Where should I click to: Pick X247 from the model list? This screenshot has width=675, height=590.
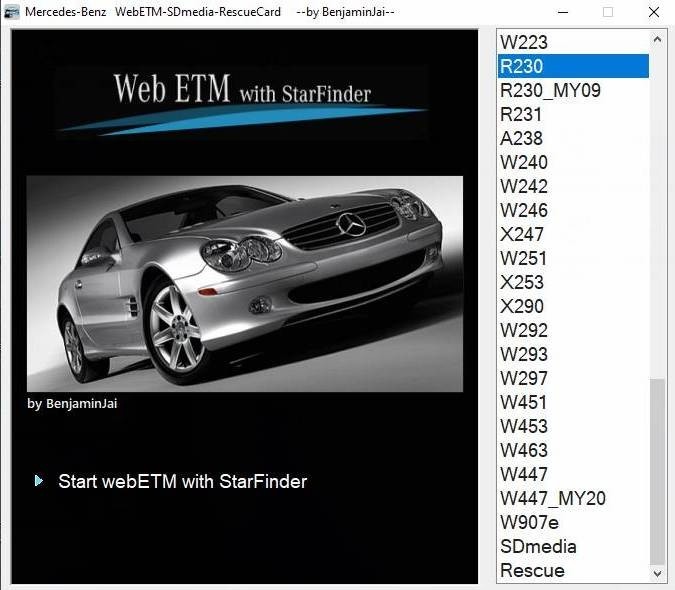[x=573, y=235]
